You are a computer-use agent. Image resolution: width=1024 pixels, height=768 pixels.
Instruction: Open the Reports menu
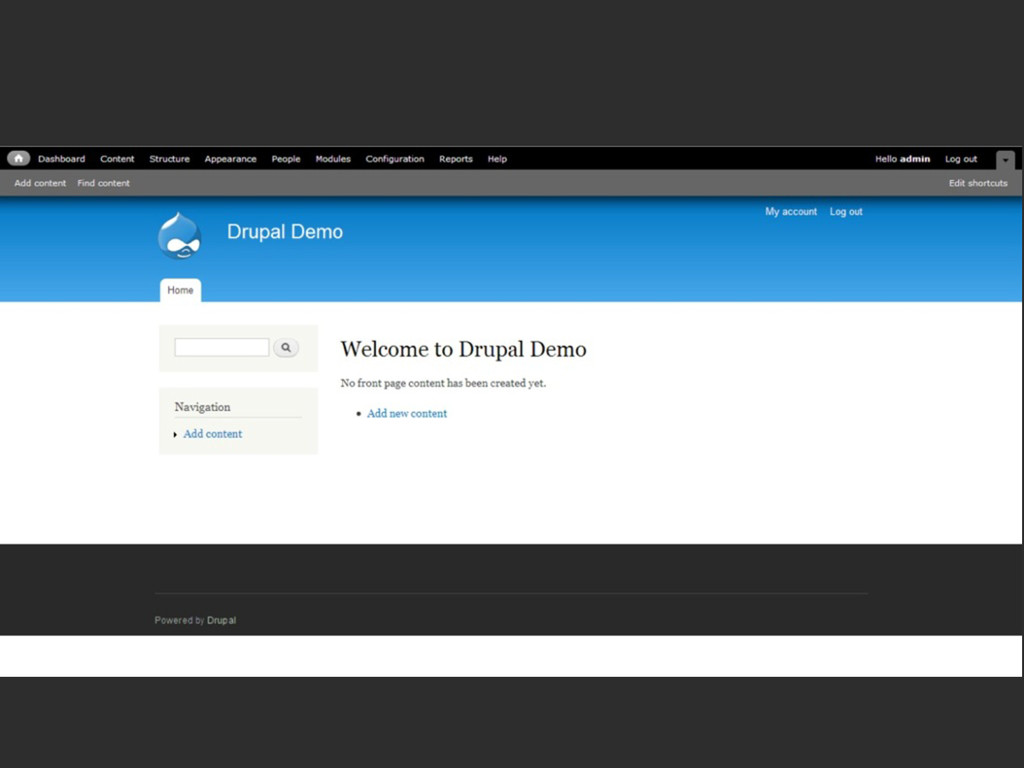tap(455, 159)
